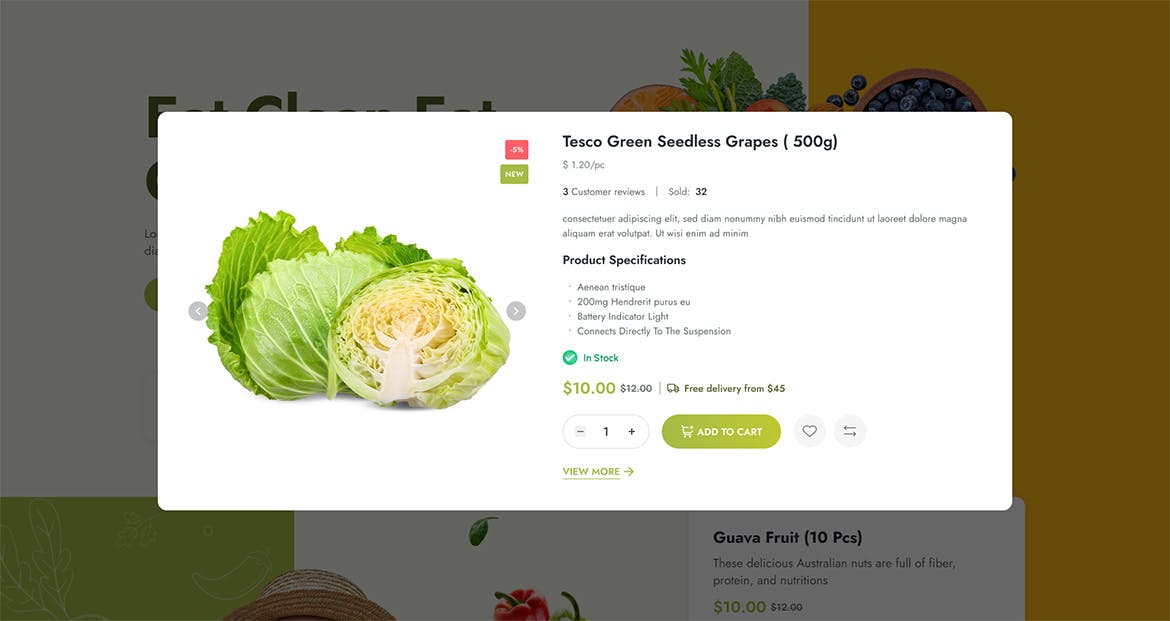This screenshot has width=1170, height=621.
Task: Click the Sold: 32 count
Action: (x=688, y=192)
